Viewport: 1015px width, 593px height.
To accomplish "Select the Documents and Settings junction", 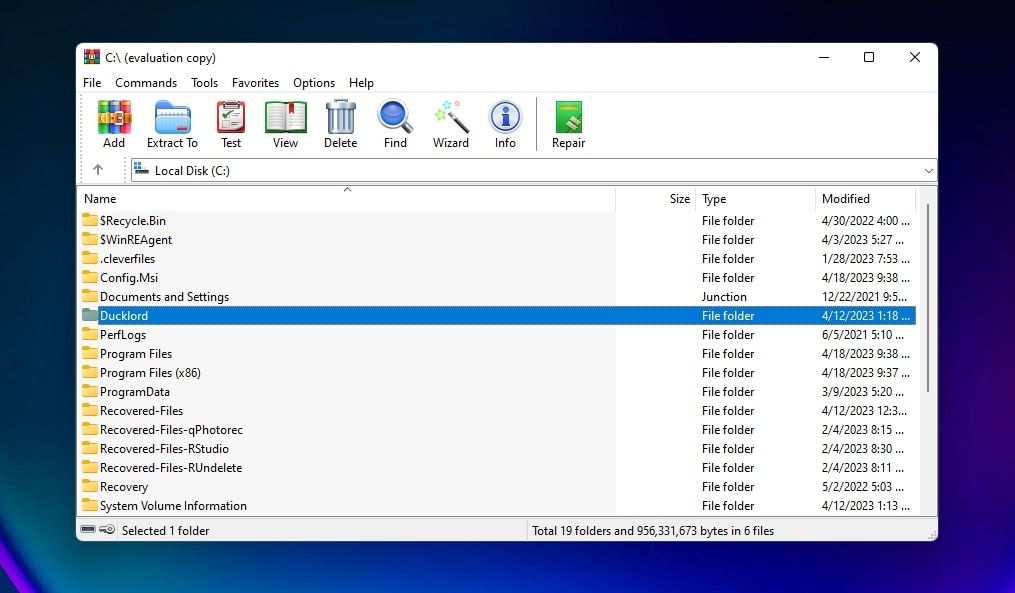I will tap(164, 296).
